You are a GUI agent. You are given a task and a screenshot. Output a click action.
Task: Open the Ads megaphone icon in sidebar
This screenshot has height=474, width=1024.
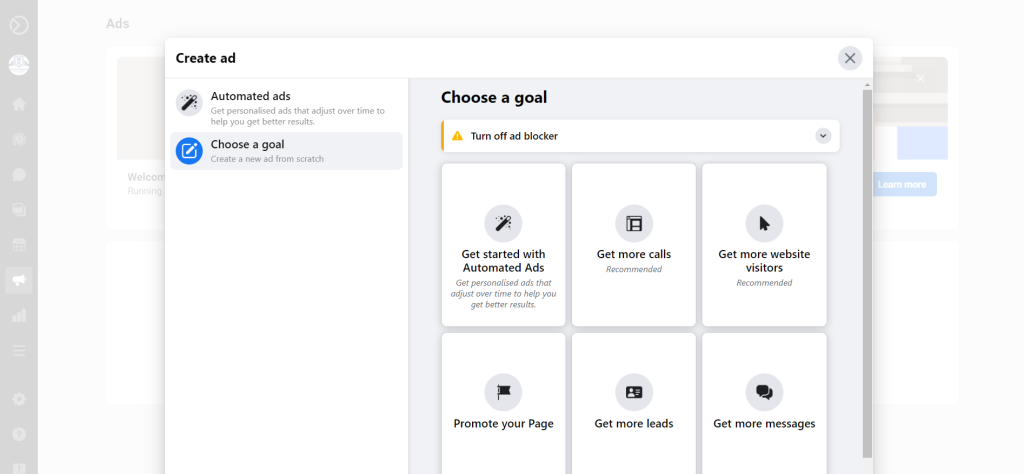click(x=18, y=280)
